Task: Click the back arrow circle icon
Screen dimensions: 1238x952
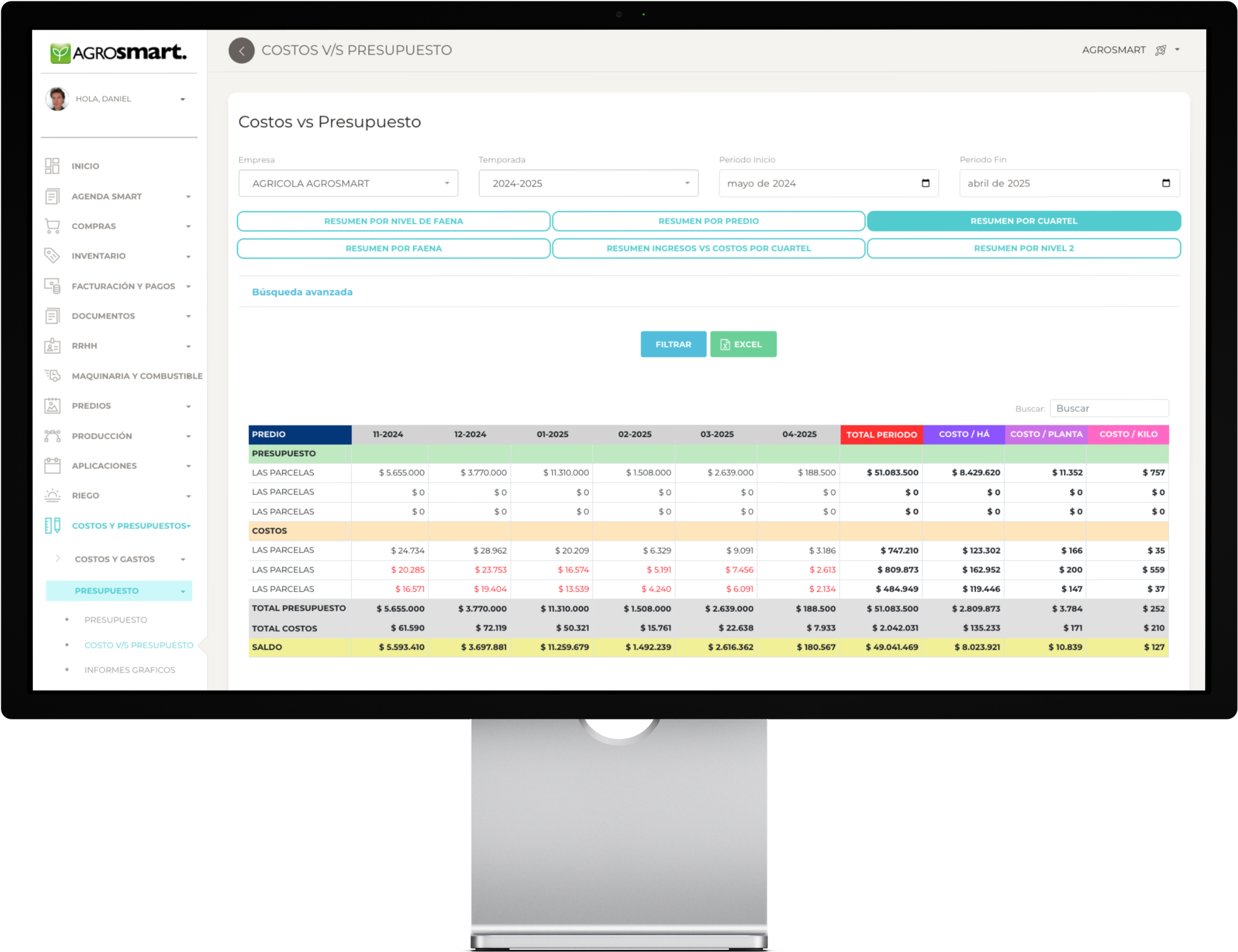Action: [241, 50]
